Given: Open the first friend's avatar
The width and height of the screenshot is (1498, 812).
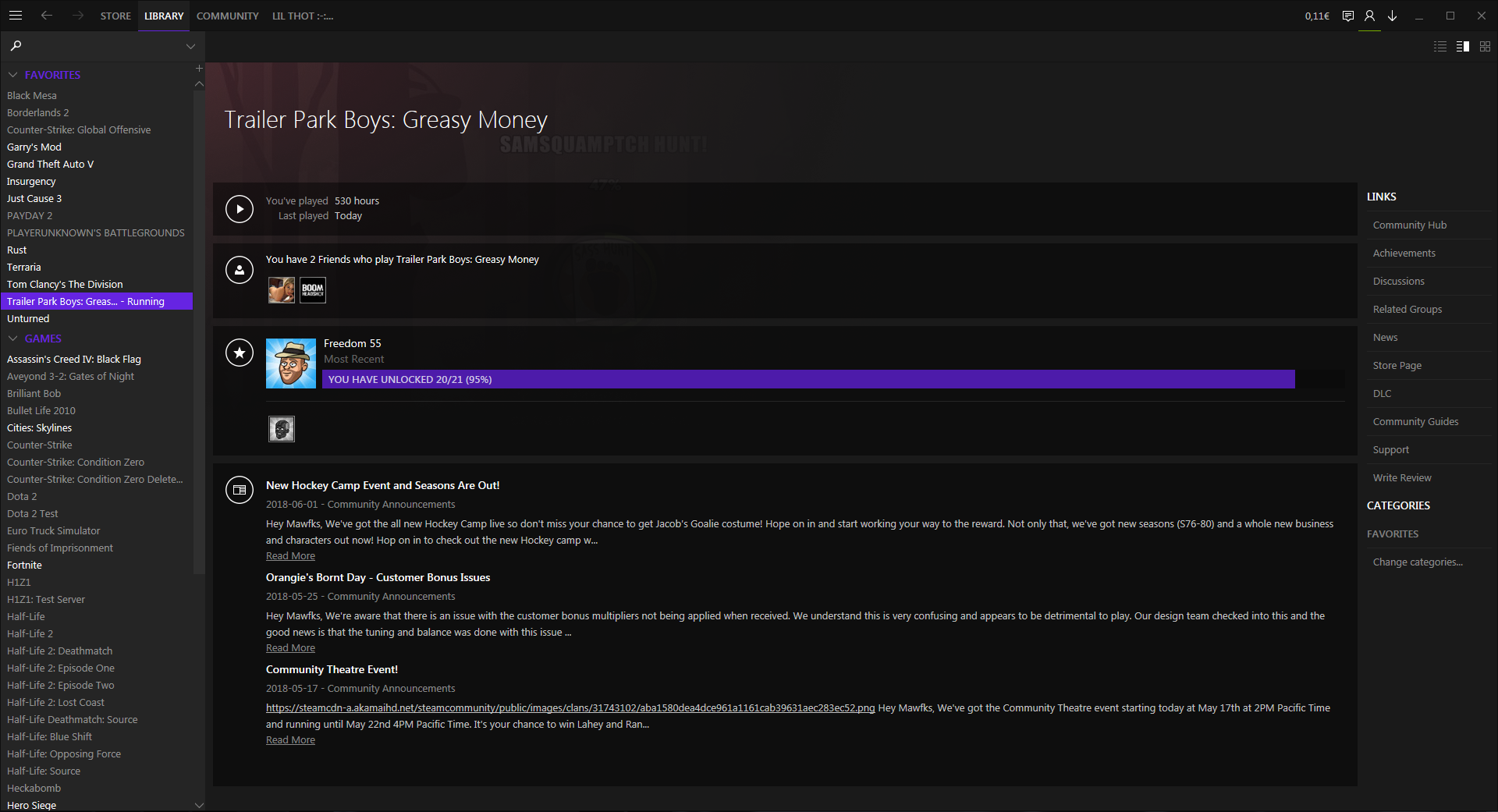Looking at the screenshot, I should point(282,290).
